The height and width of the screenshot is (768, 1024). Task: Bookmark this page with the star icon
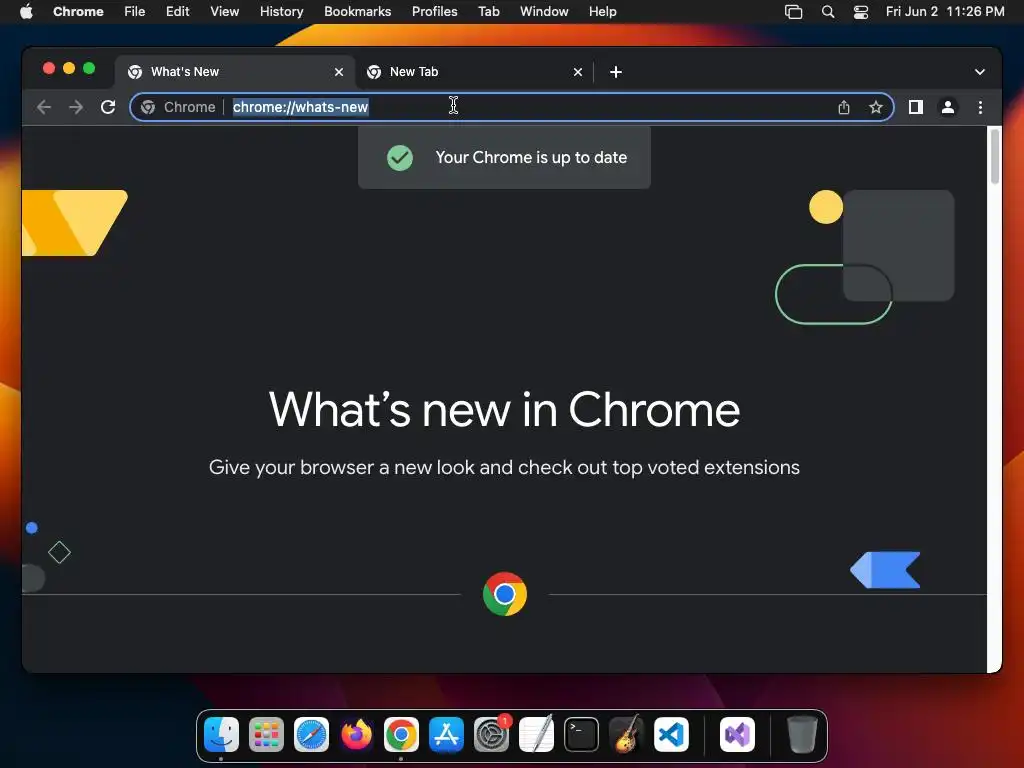pos(876,107)
